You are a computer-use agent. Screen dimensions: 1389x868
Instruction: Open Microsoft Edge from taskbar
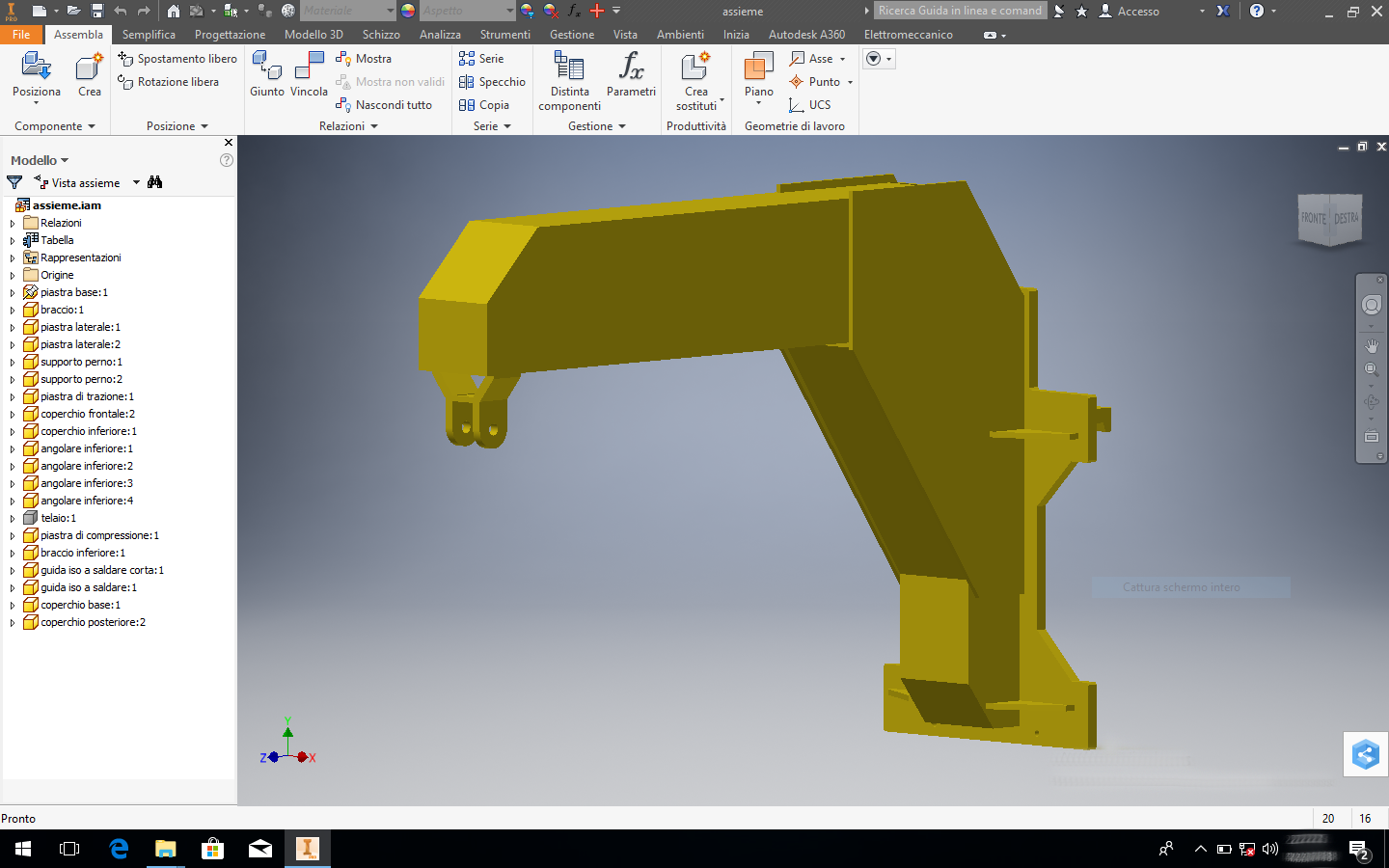pyautogui.click(x=119, y=849)
